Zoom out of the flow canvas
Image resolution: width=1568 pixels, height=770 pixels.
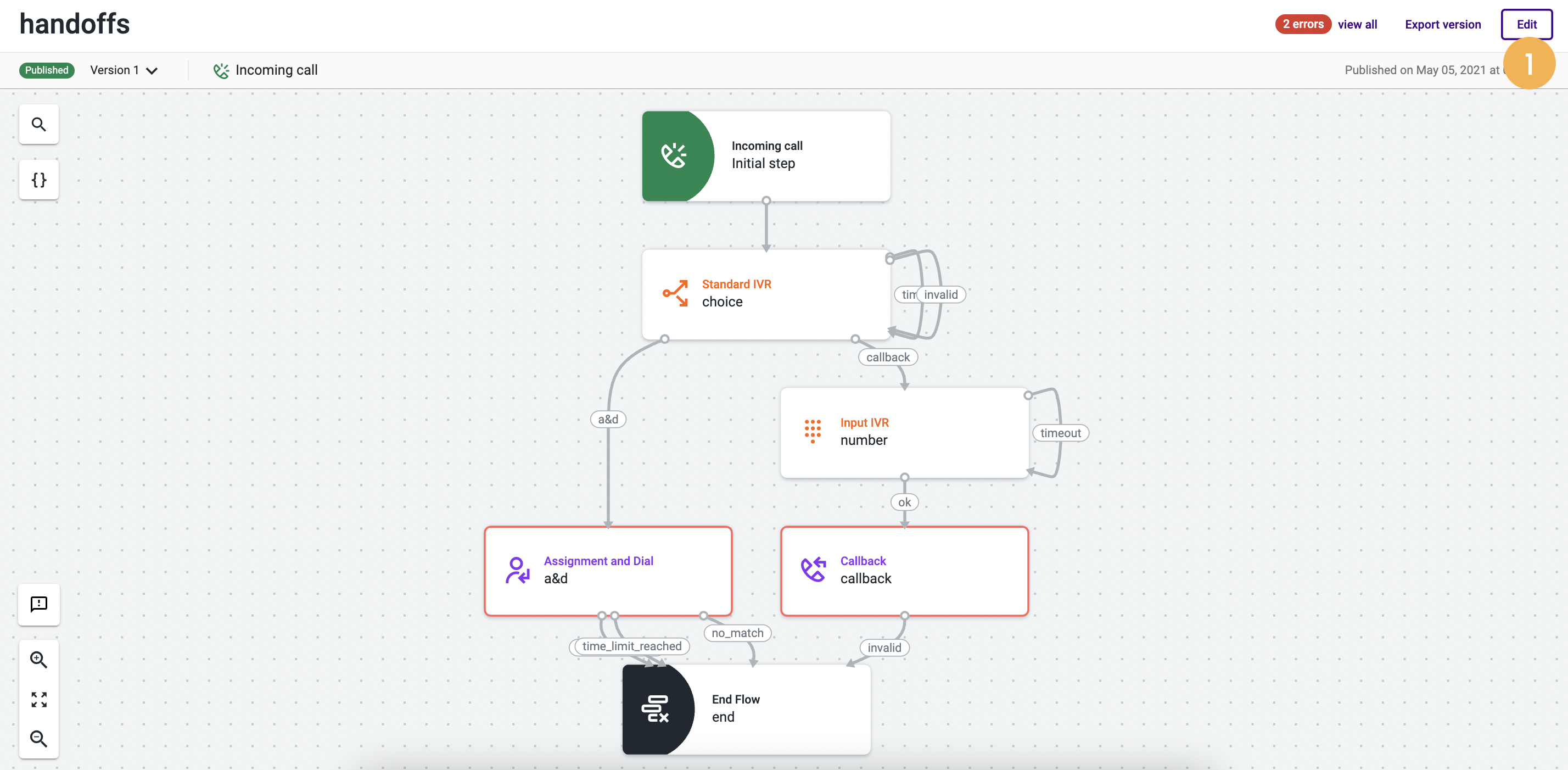tap(39, 738)
